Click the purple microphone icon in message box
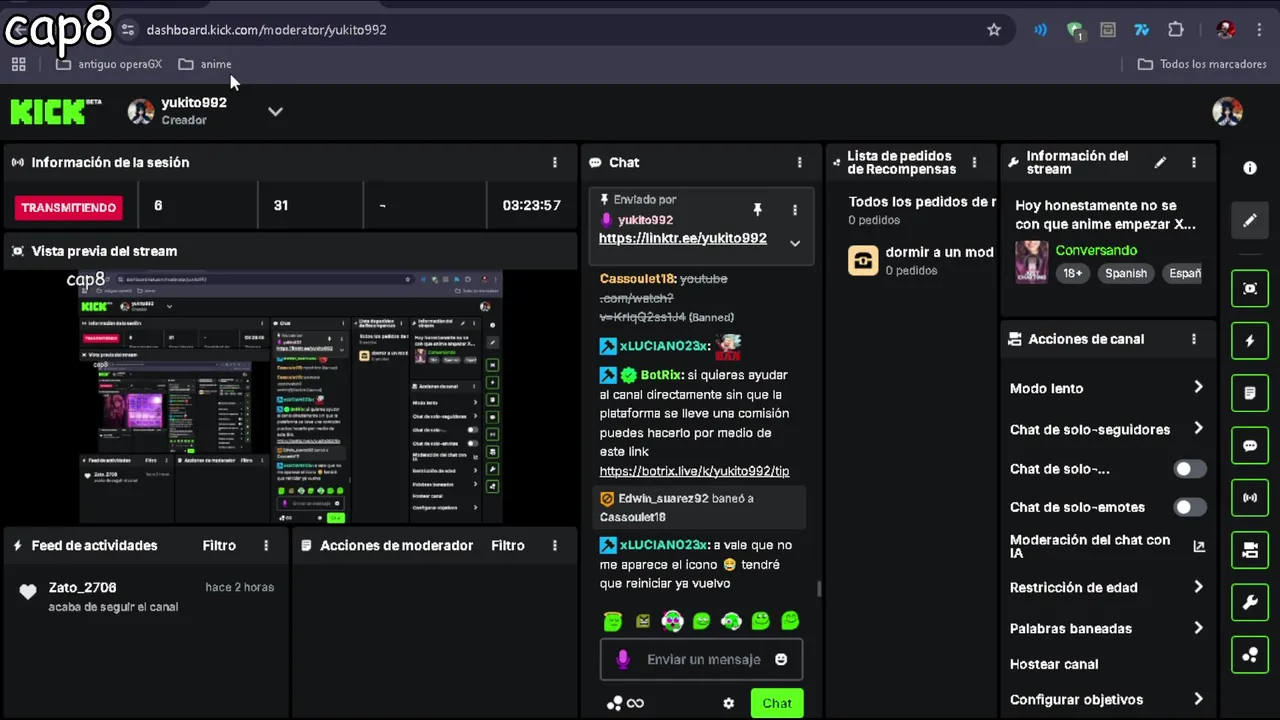The height and width of the screenshot is (720, 1280). (623, 659)
